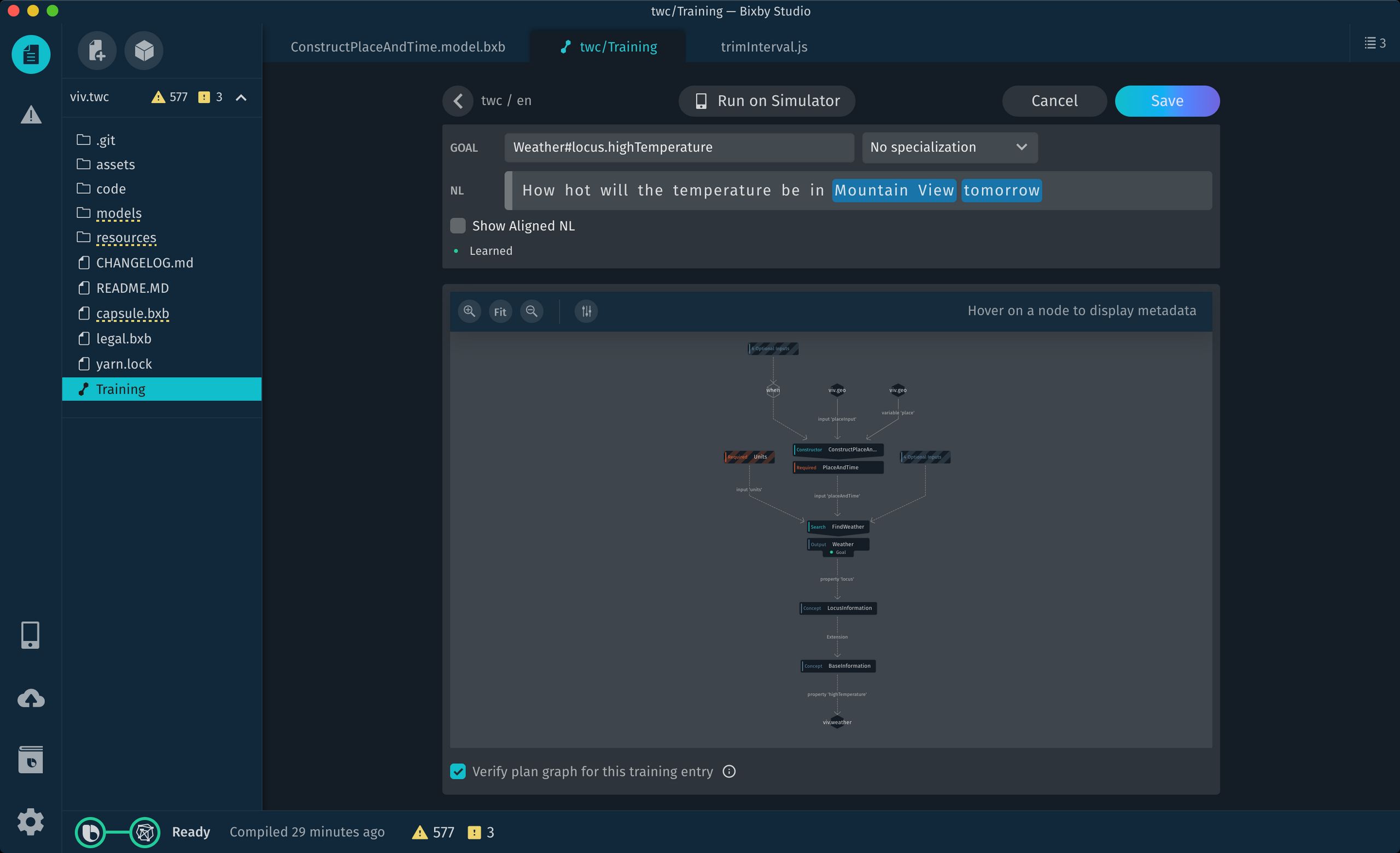This screenshot has height=853, width=1400.
Task: Click the back arrow next to twc / en
Action: point(458,101)
